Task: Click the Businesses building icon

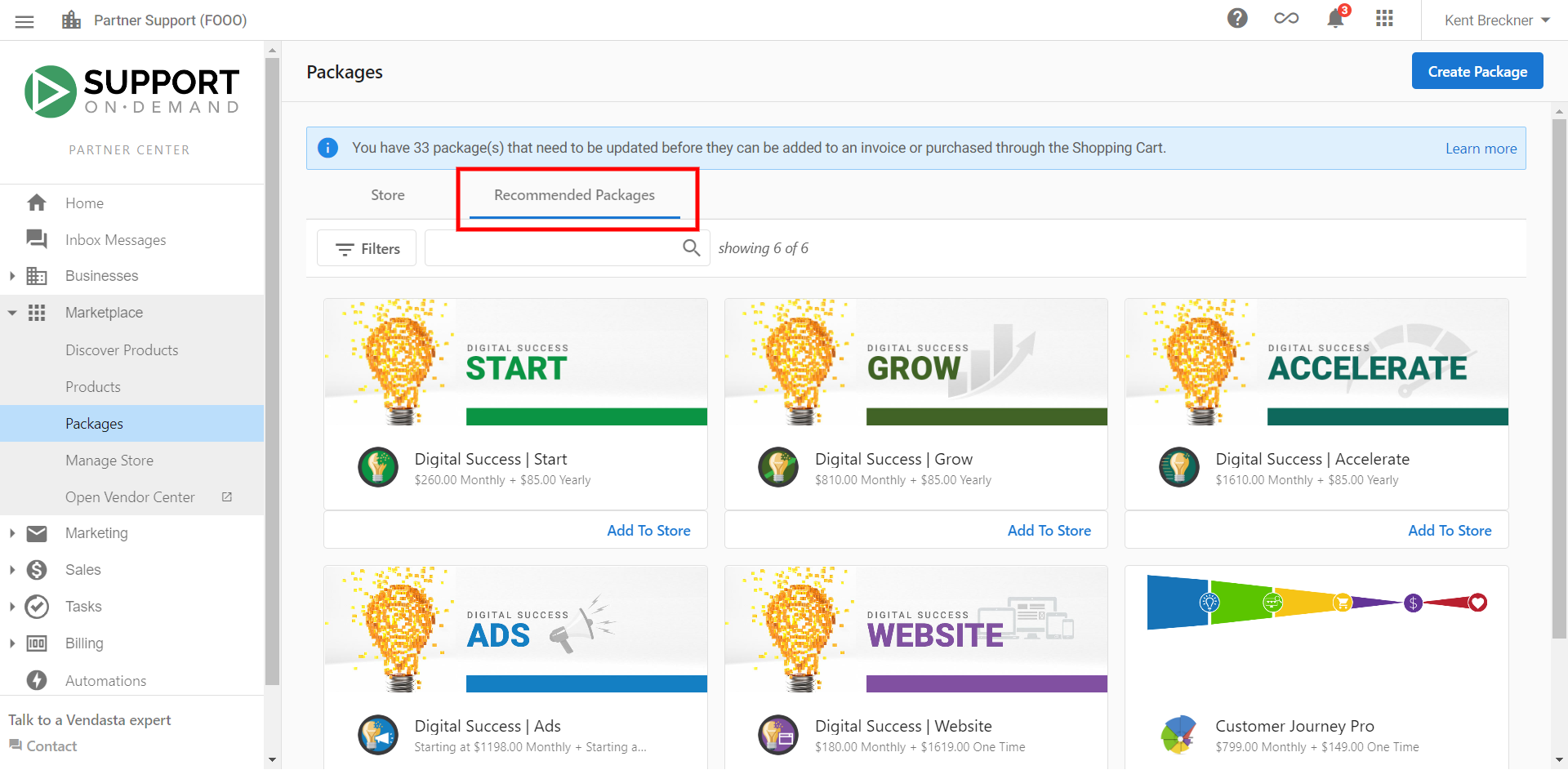Action: [x=37, y=276]
